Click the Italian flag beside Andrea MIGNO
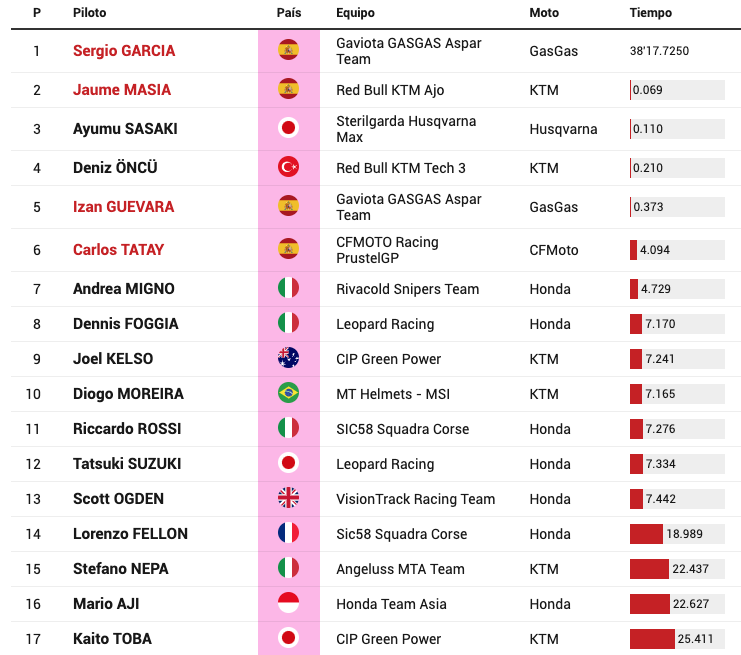The height and width of the screenshot is (655, 741). pyautogui.click(x=288, y=288)
